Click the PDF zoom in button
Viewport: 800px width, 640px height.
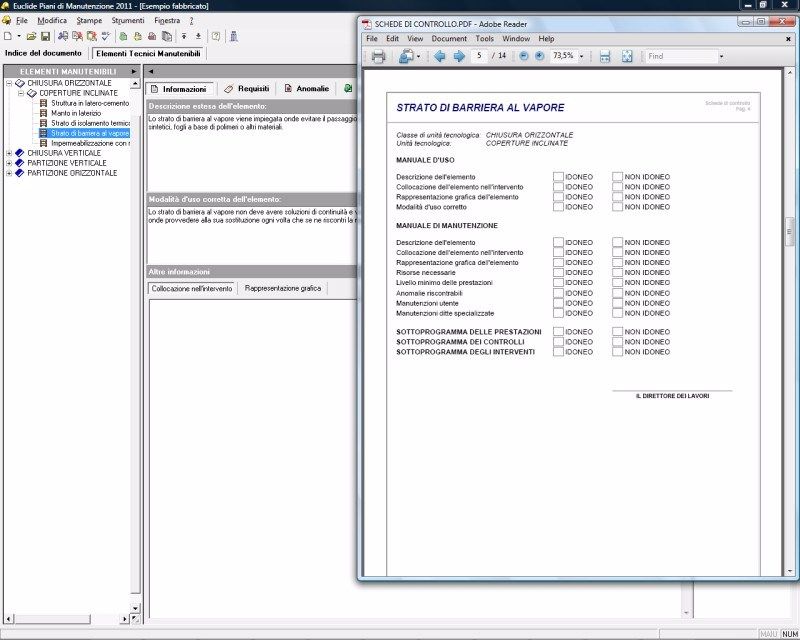coord(540,56)
